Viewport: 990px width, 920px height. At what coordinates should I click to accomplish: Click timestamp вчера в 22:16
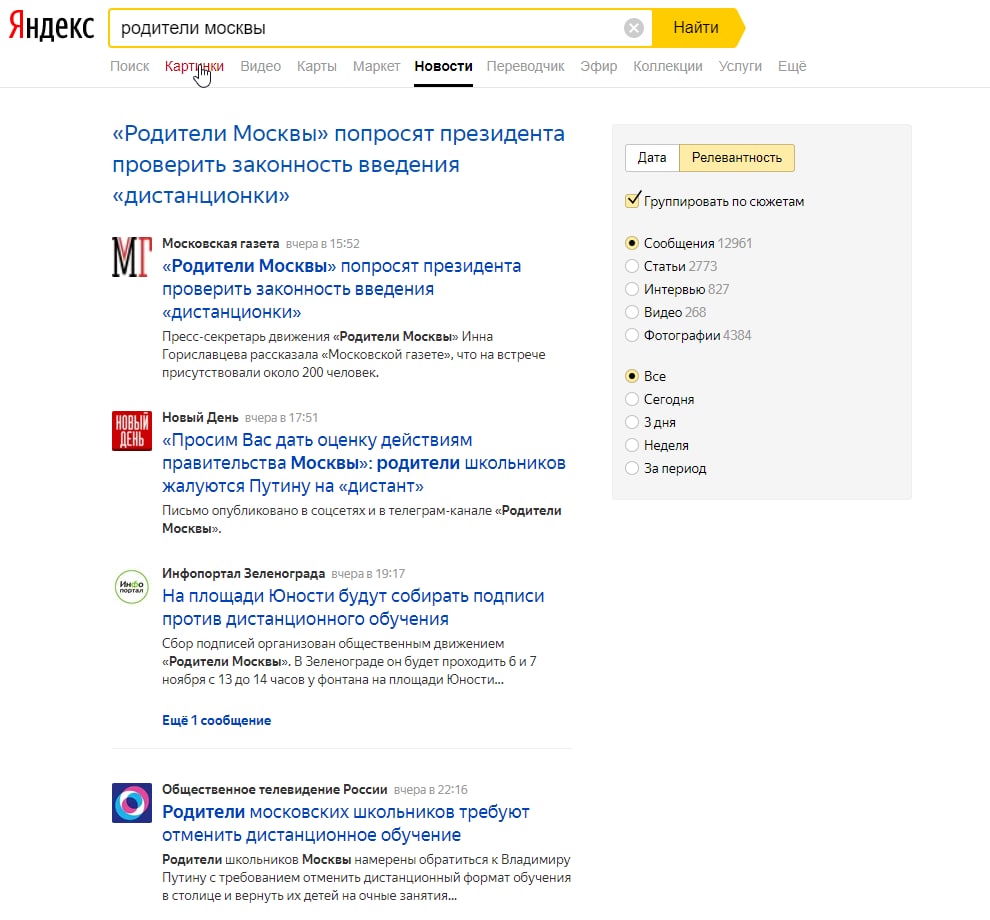(431, 789)
